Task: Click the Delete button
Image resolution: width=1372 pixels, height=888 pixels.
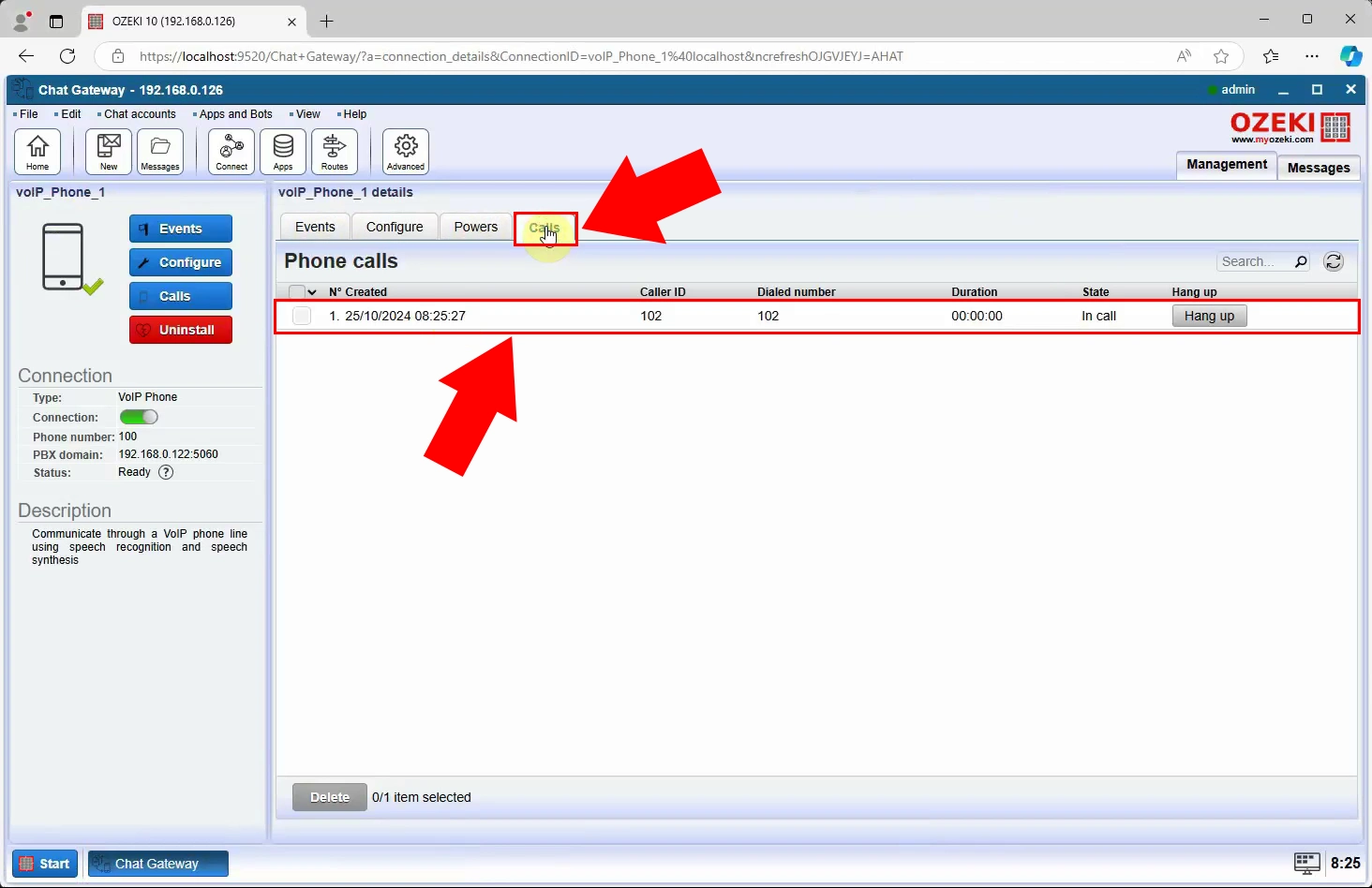Action: (330, 797)
